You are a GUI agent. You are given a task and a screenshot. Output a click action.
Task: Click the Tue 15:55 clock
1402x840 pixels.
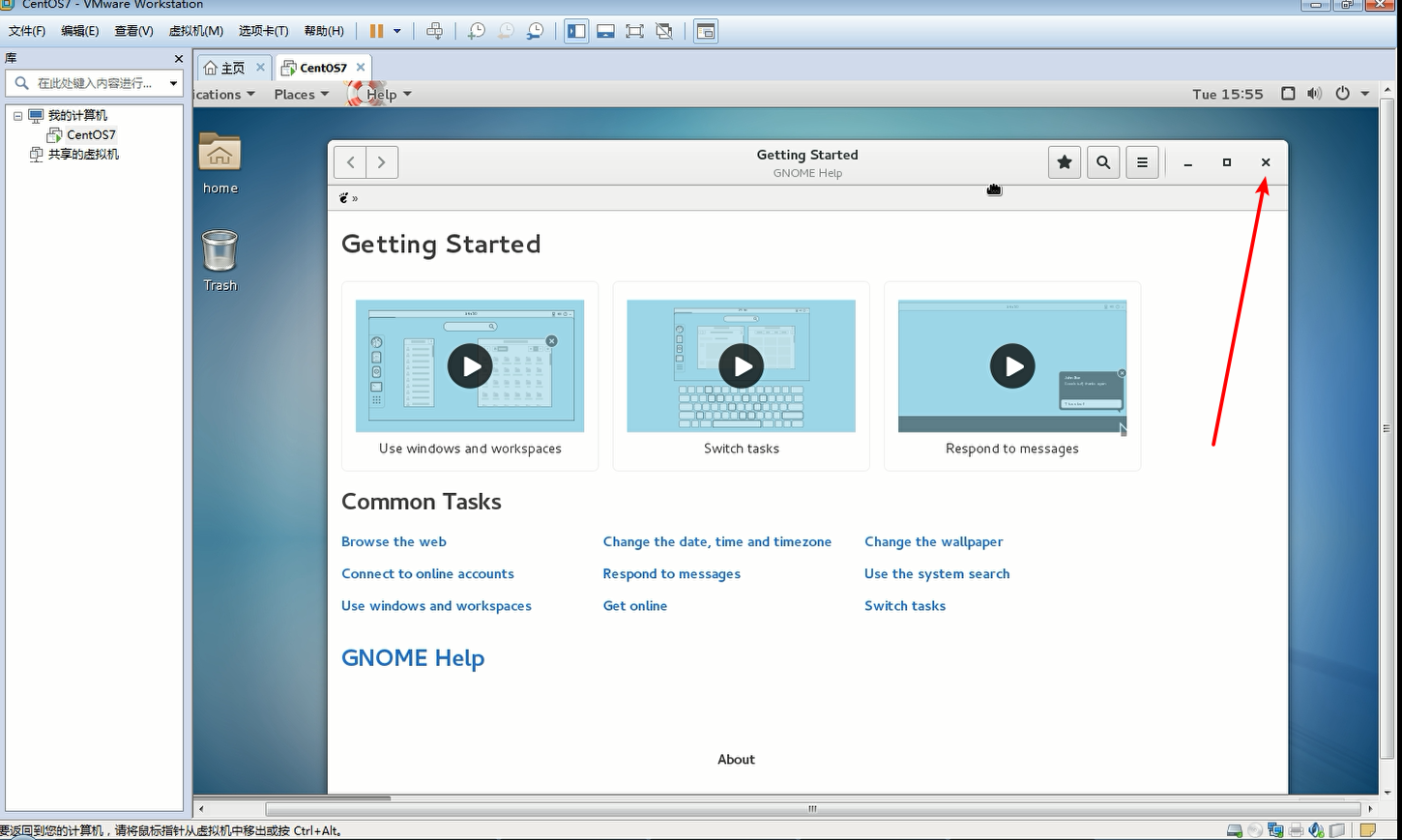click(1228, 94)
